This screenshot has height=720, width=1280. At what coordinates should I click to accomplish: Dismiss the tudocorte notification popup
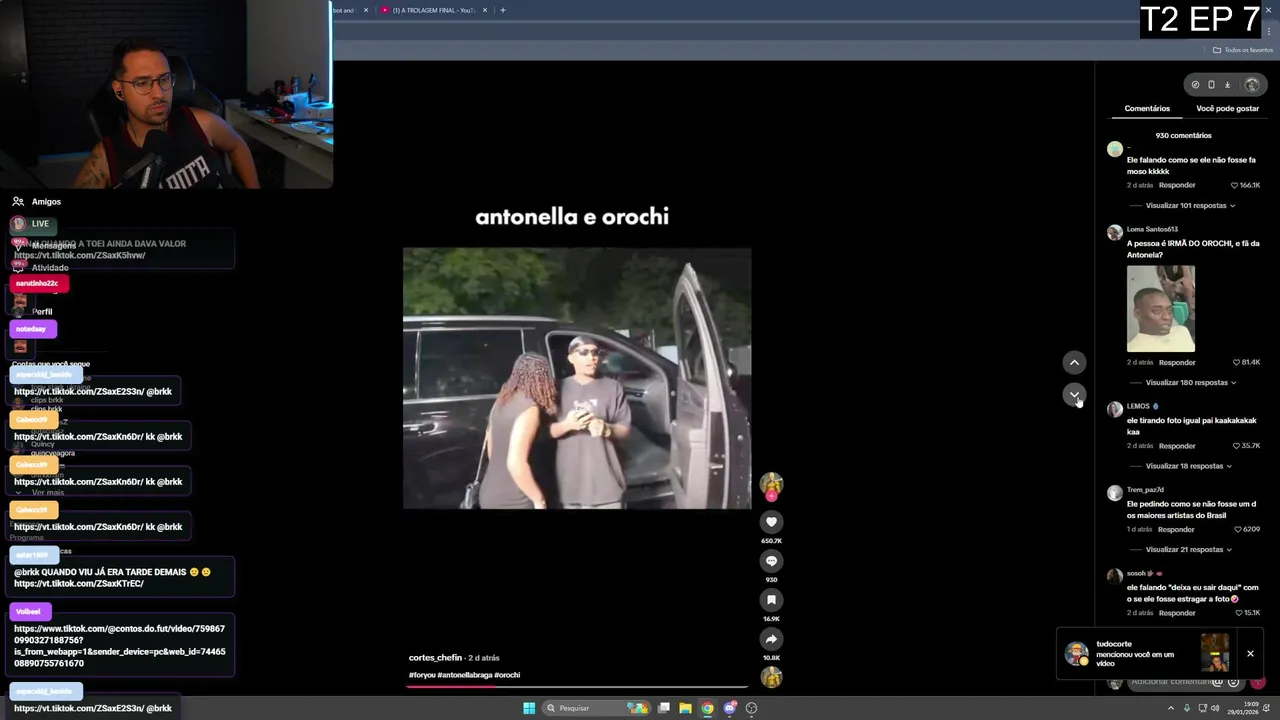pyautogui.click(x=1250, y=654)
